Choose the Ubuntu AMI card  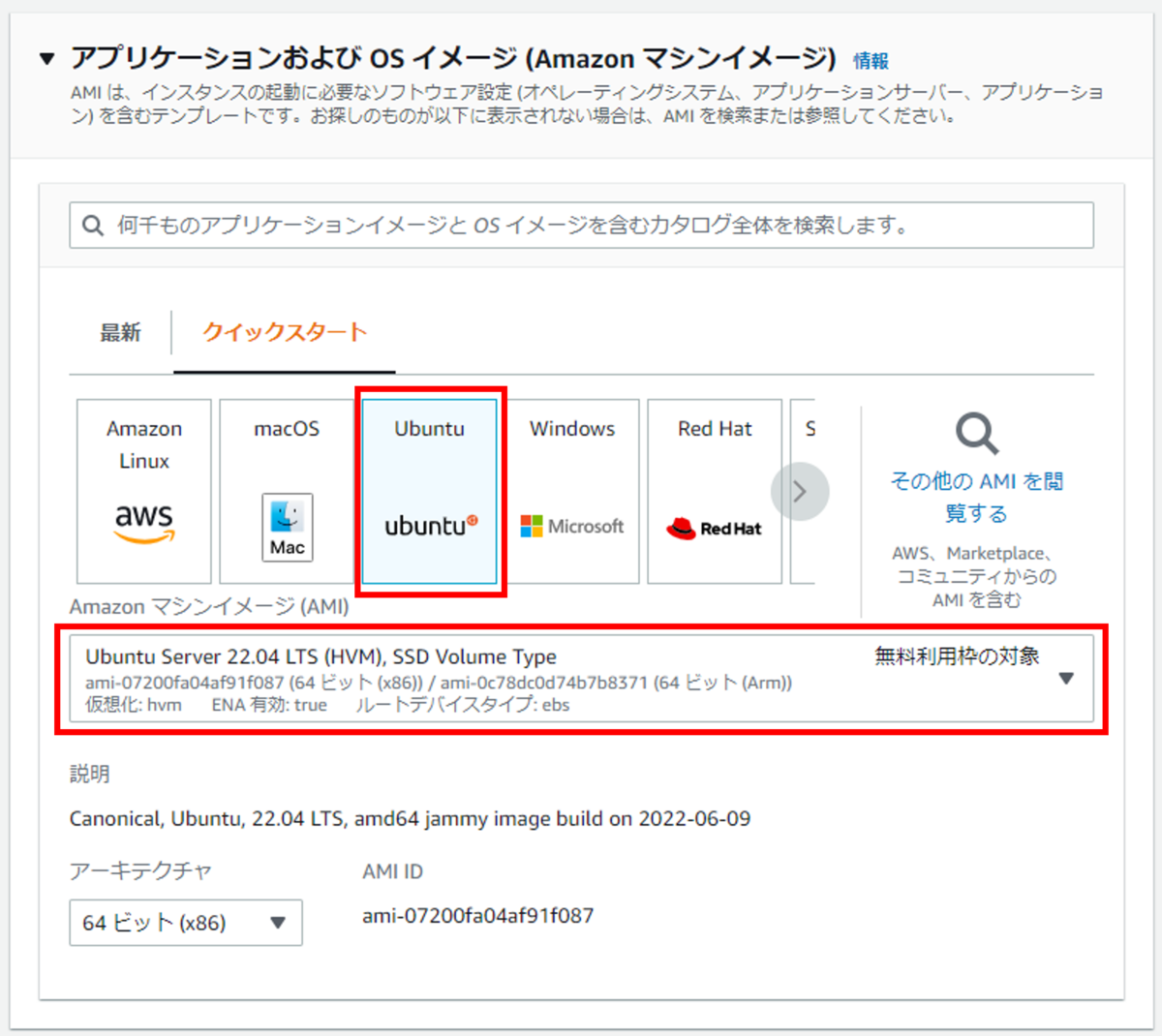point(430,491)
